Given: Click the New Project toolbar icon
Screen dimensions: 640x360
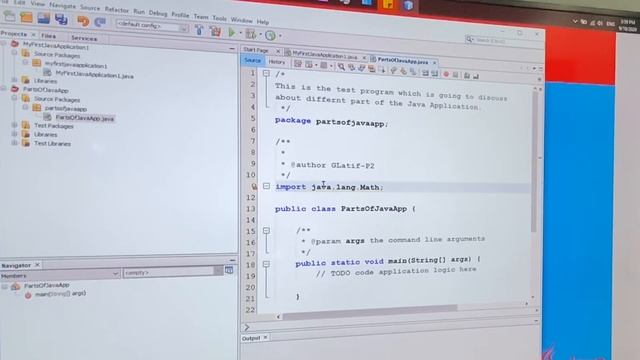Looking at the screenshot, I should point(26,18).
